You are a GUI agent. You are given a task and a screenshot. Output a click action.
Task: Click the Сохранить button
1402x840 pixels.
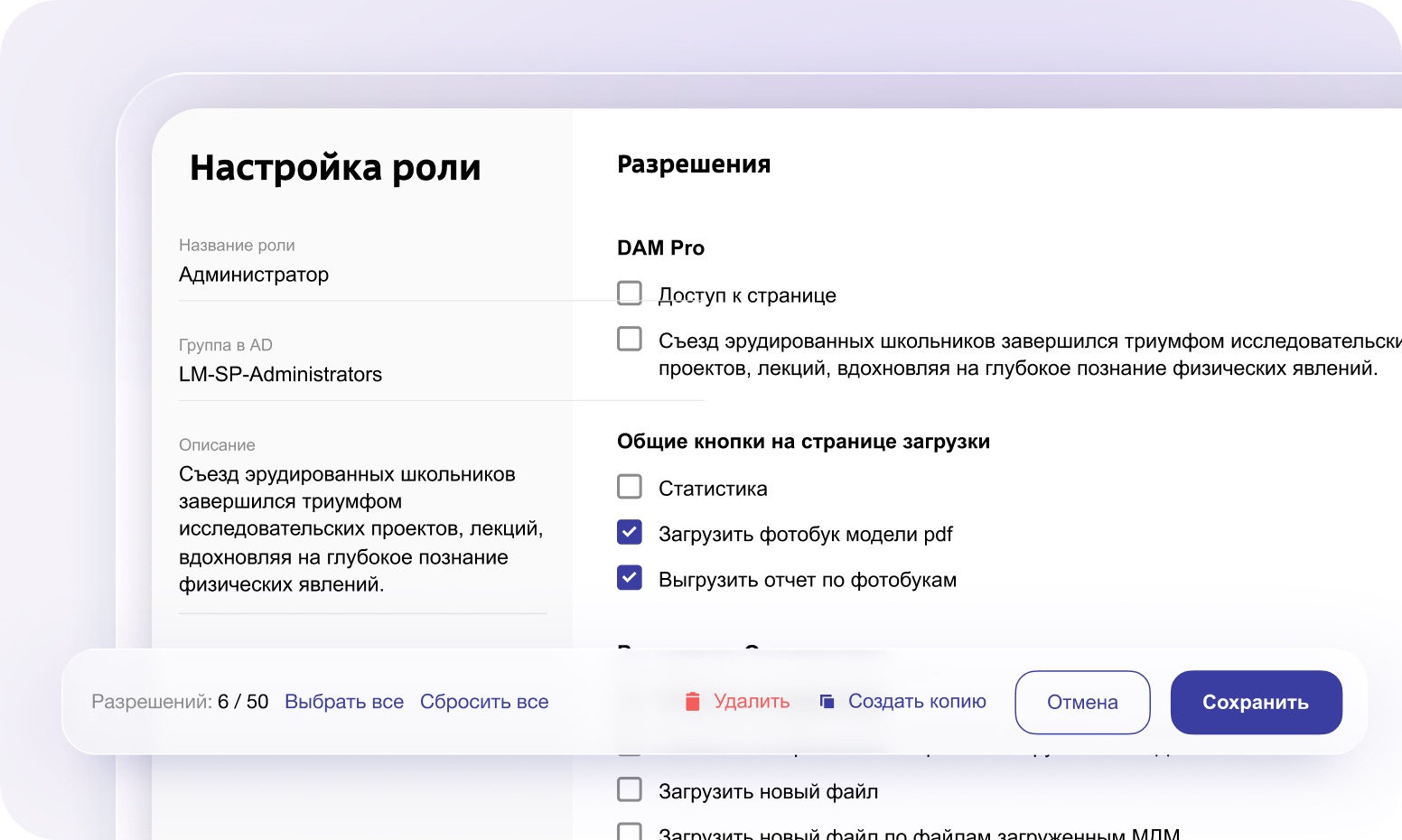click(1257, 702)
